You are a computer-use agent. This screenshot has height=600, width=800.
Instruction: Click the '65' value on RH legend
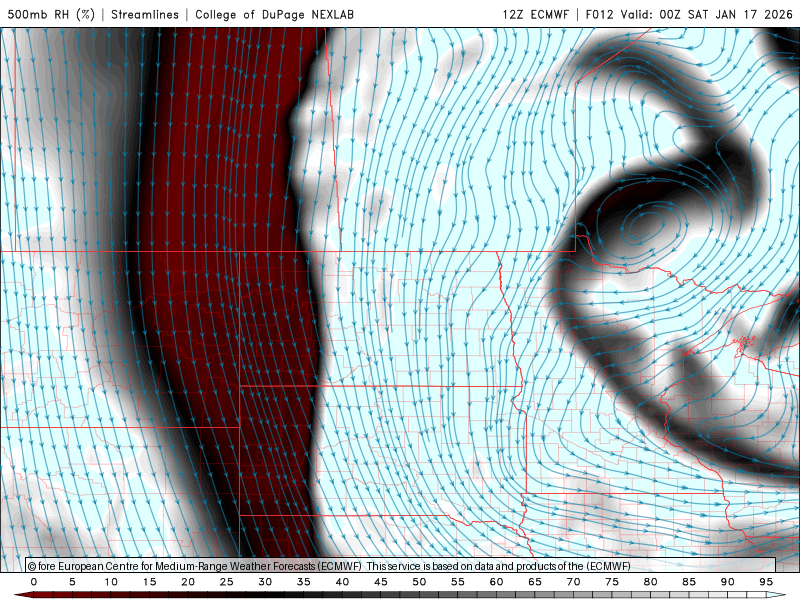click(535, 582)
